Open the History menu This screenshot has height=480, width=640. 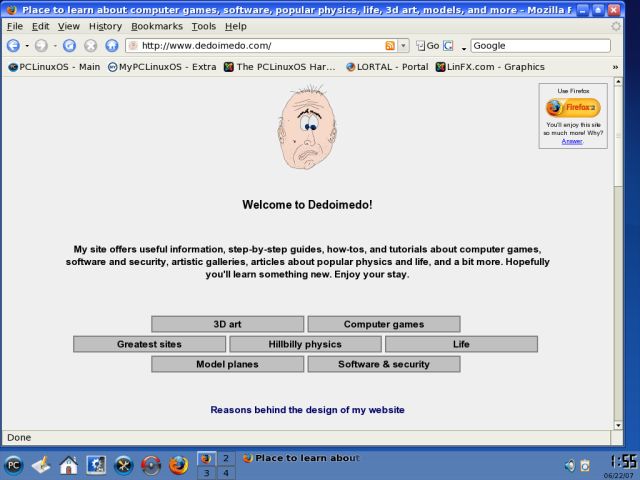105,27
